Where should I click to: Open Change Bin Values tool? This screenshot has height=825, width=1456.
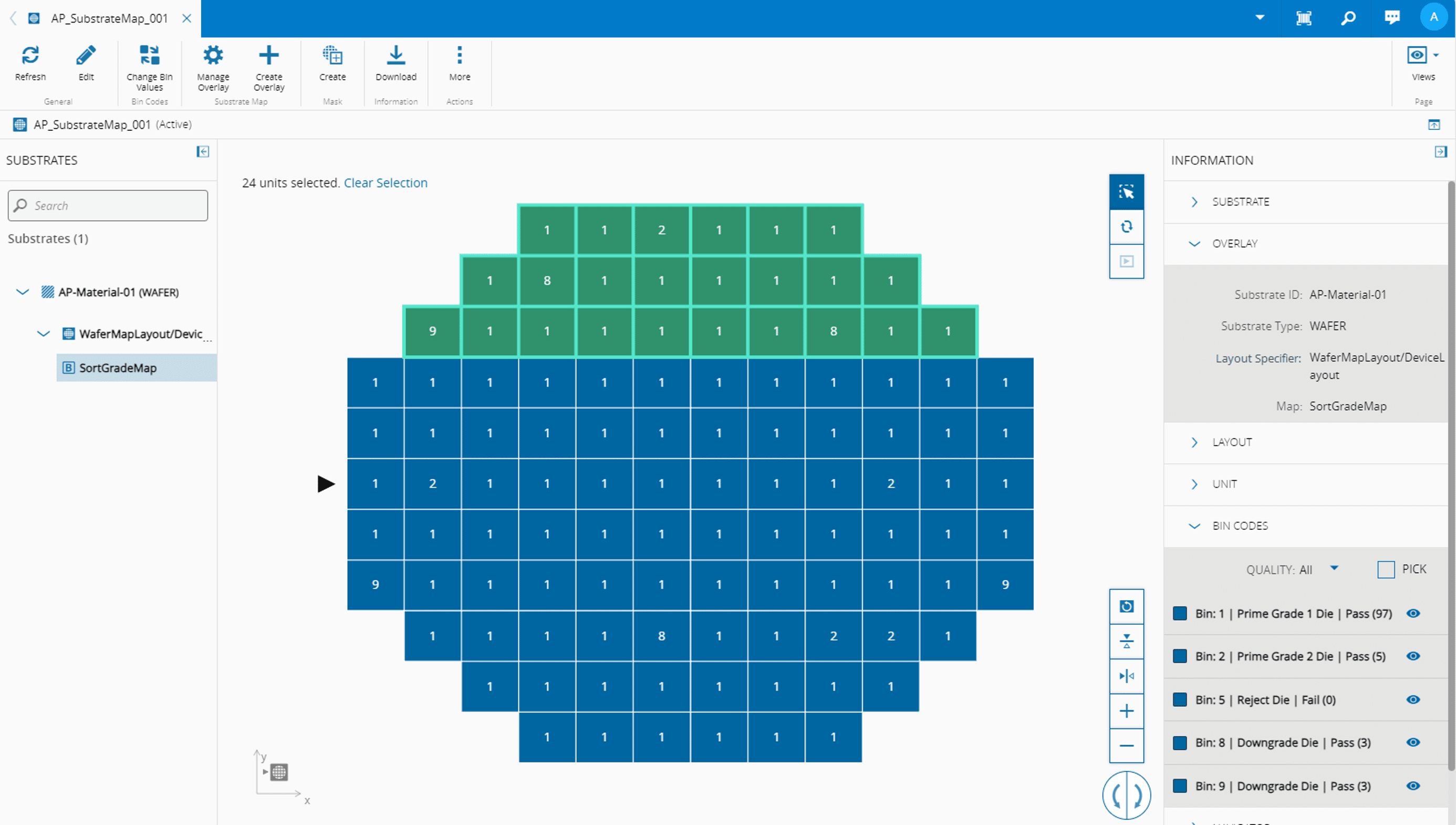click(150, 56)
